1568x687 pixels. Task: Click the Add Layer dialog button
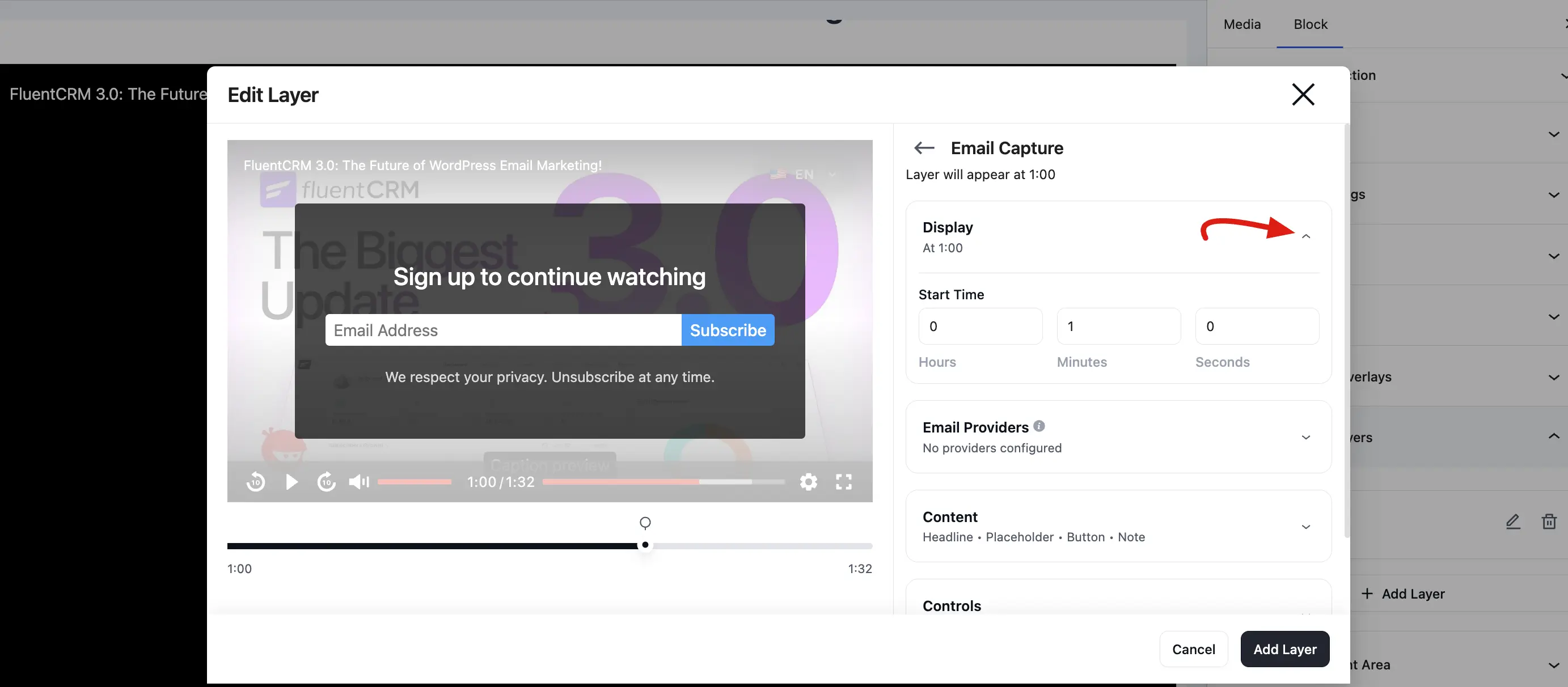point(1284,649)
